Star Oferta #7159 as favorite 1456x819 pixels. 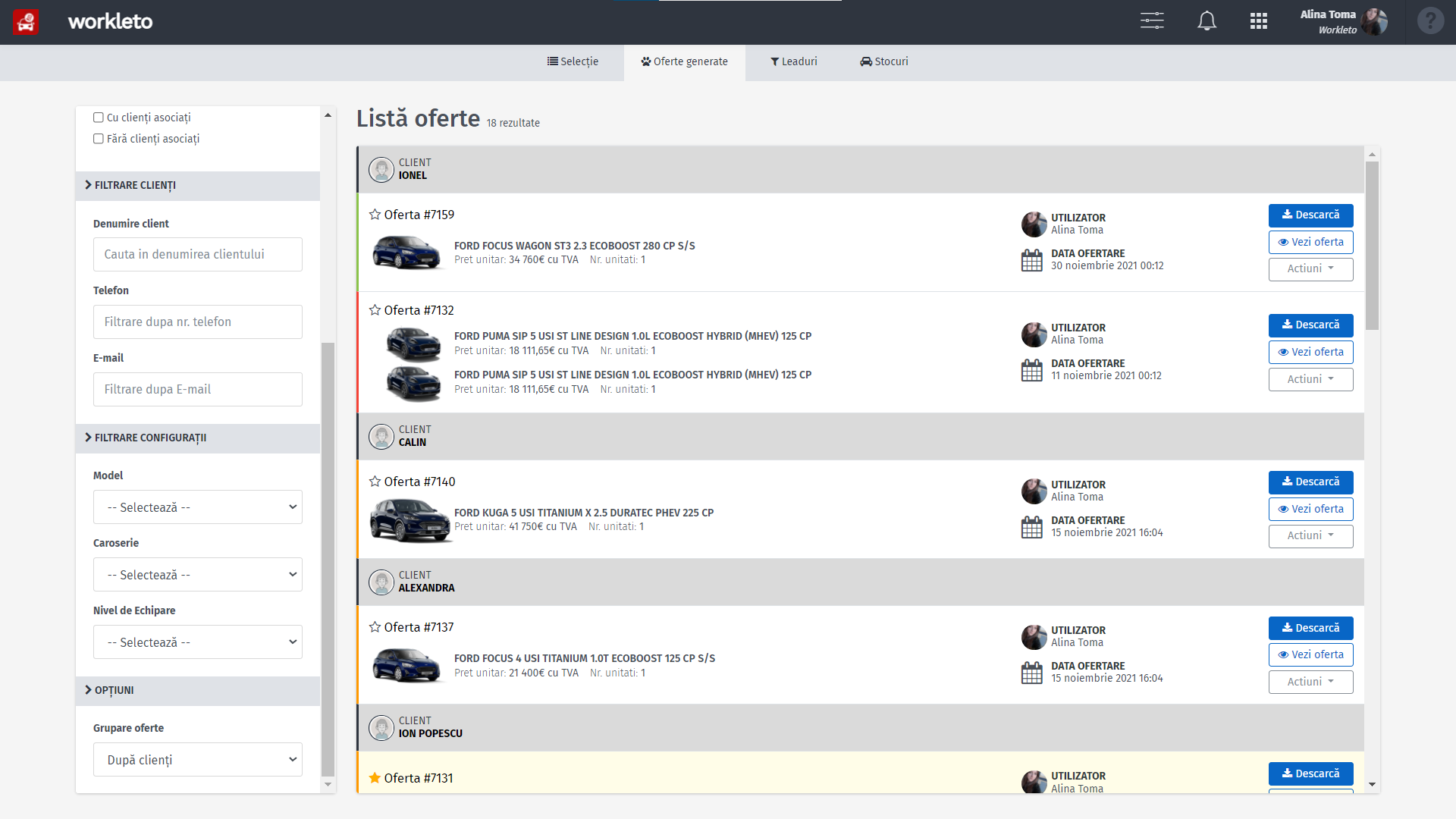(375, 215)
